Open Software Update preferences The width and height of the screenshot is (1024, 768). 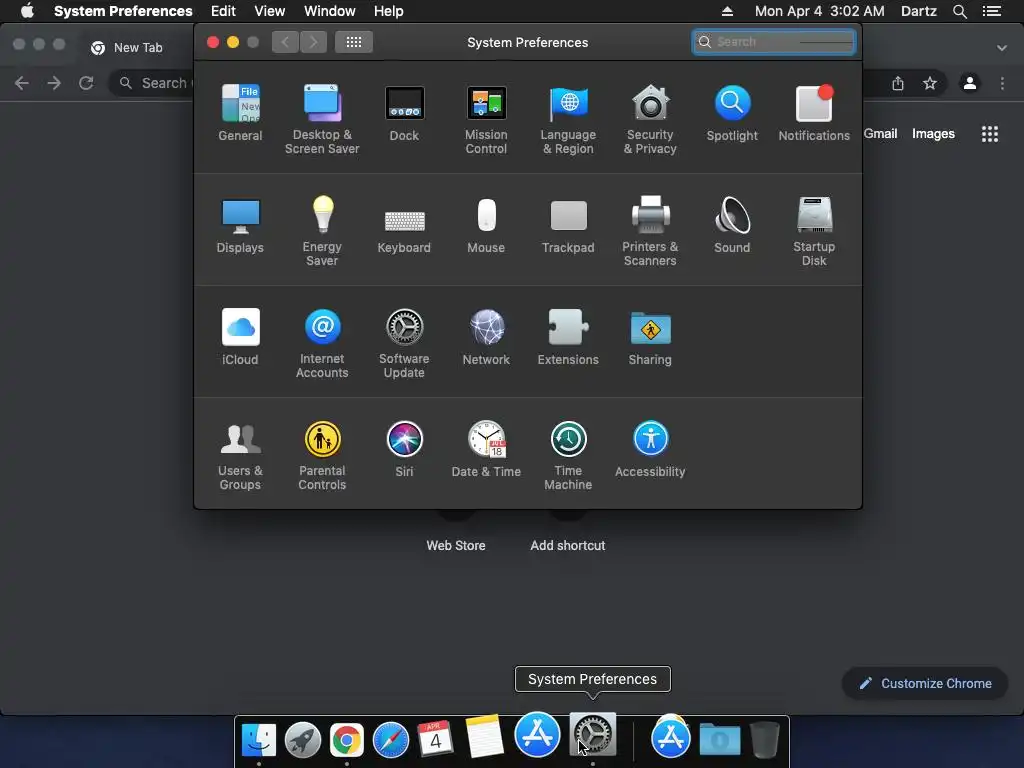404,343
